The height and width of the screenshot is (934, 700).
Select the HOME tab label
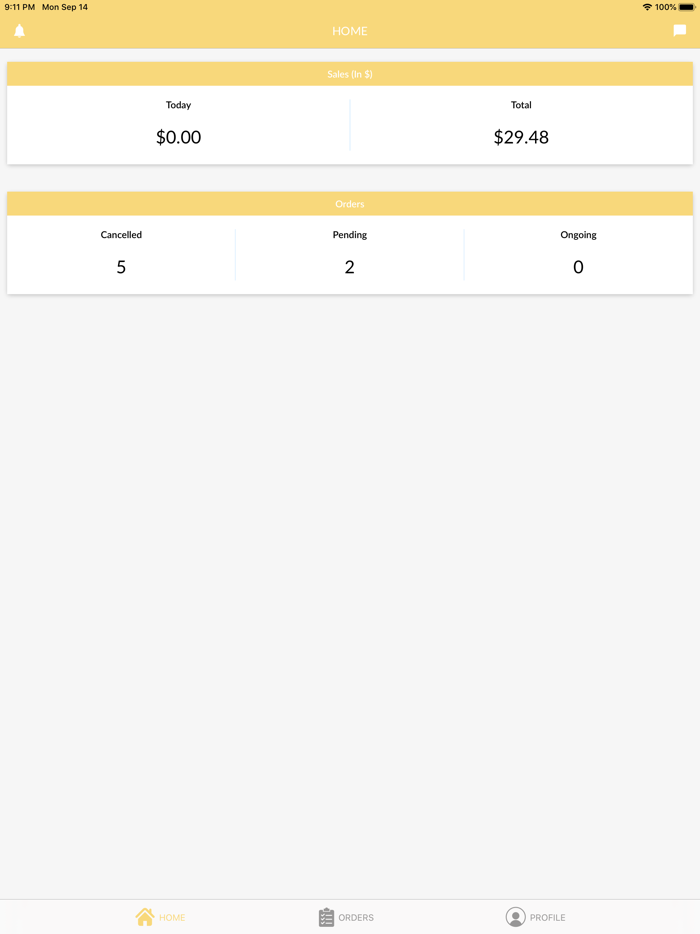coord(172,918)
